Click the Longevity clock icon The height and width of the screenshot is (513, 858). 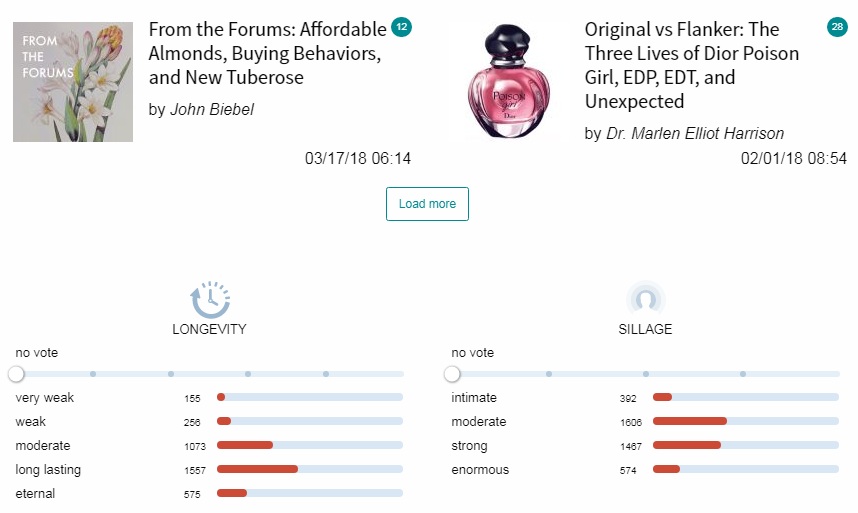pyautogui.click(x=210, y=299)
